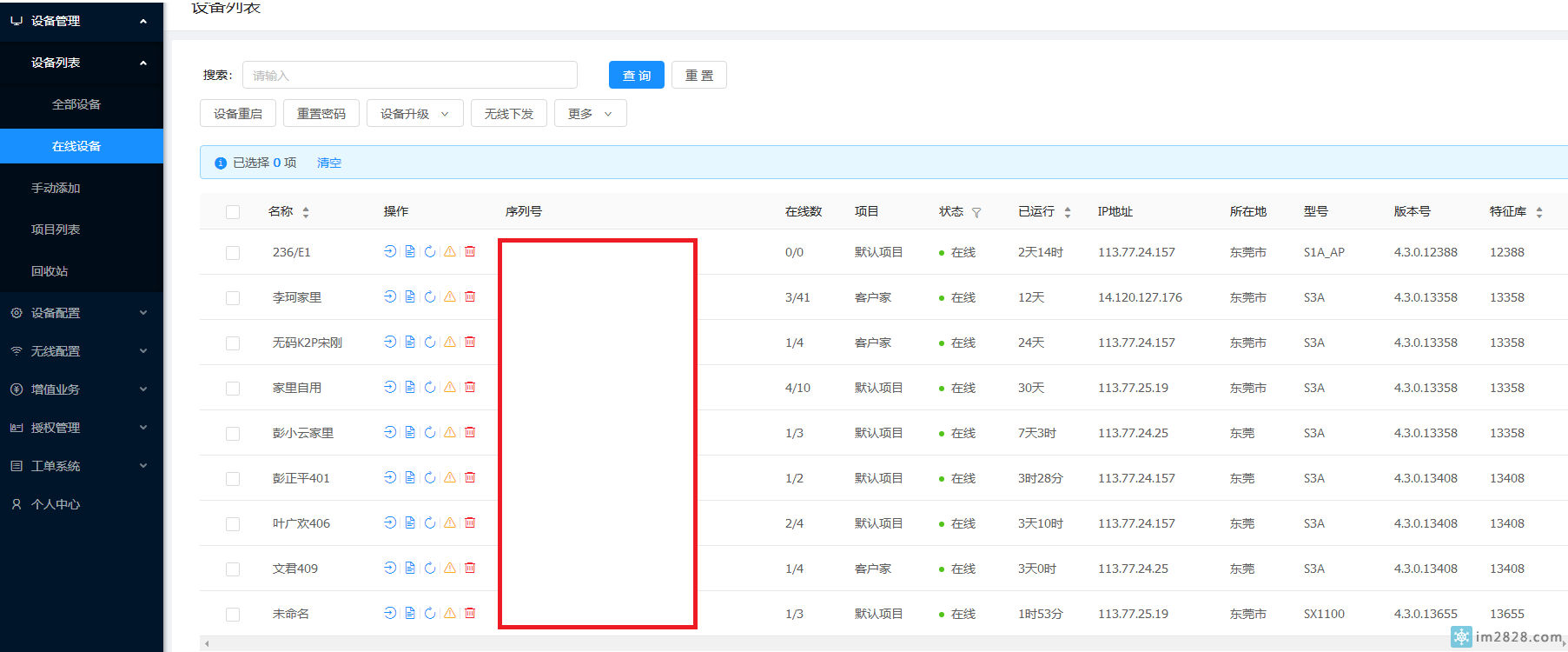Click the 清空 link to clear selection
The width and height of the screenshot is (1568, 652).
(329, 163)
